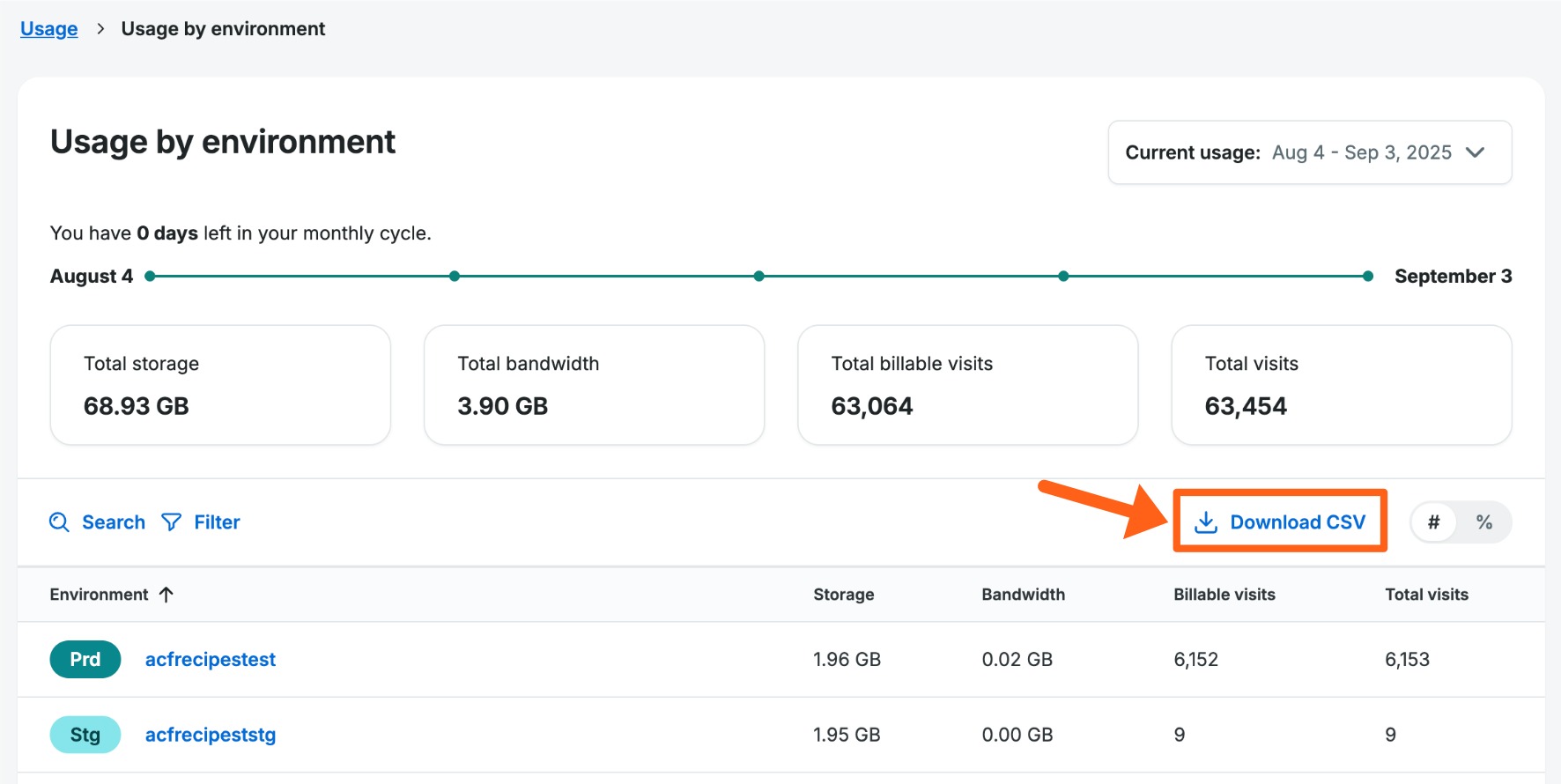Switch to number (#) view toggle

click(1433, 522)
